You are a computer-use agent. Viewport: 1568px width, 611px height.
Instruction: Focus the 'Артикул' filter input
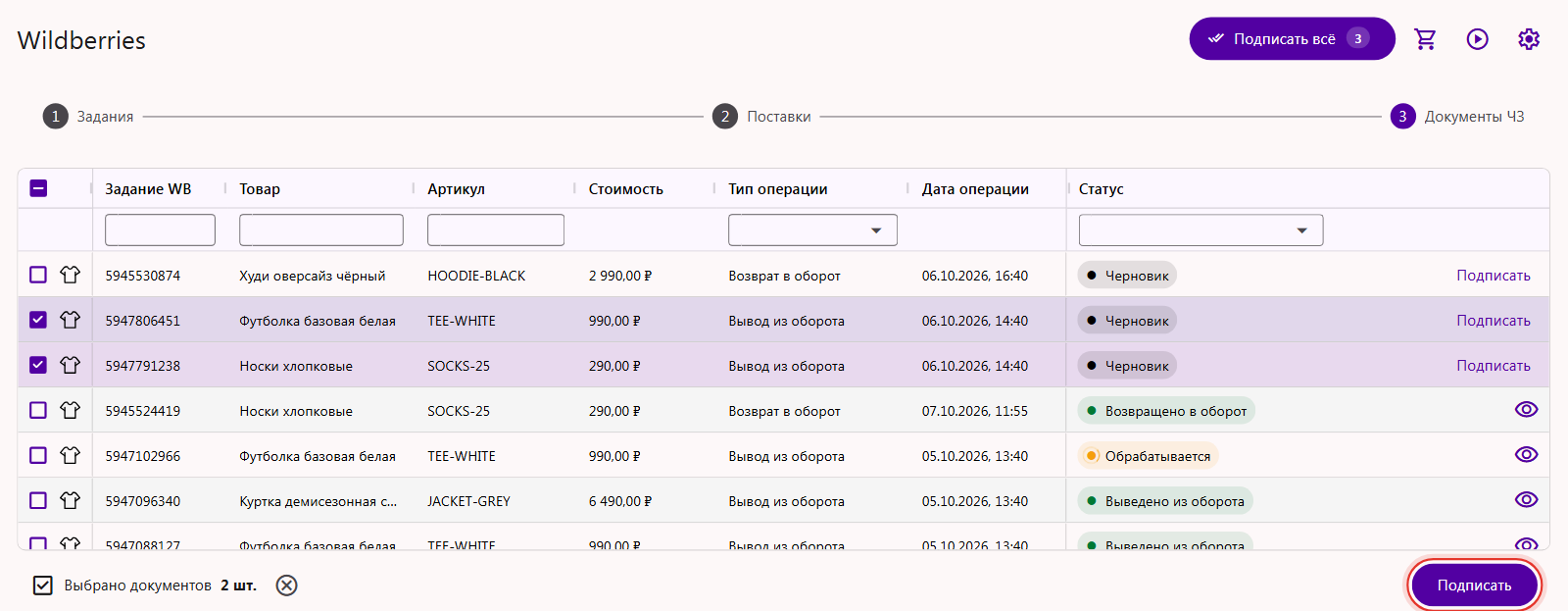pyautogui.click(x=496, y=229)
